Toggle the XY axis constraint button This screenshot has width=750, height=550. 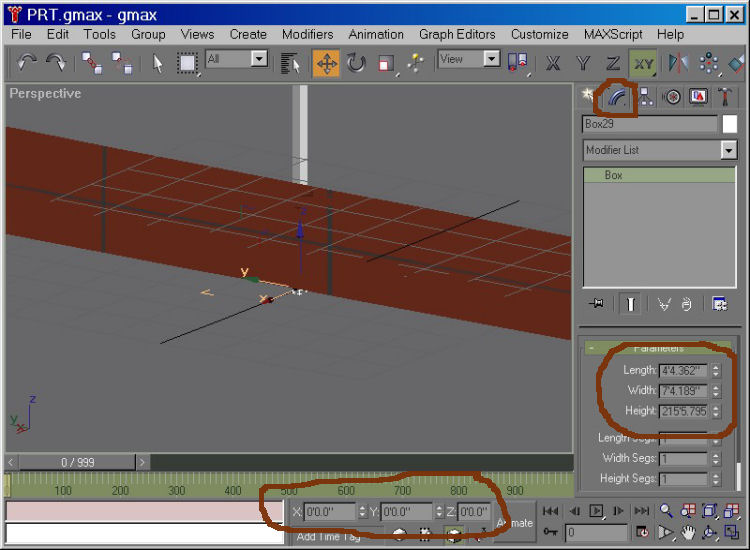pyautogui.click(x=643, y=63)
